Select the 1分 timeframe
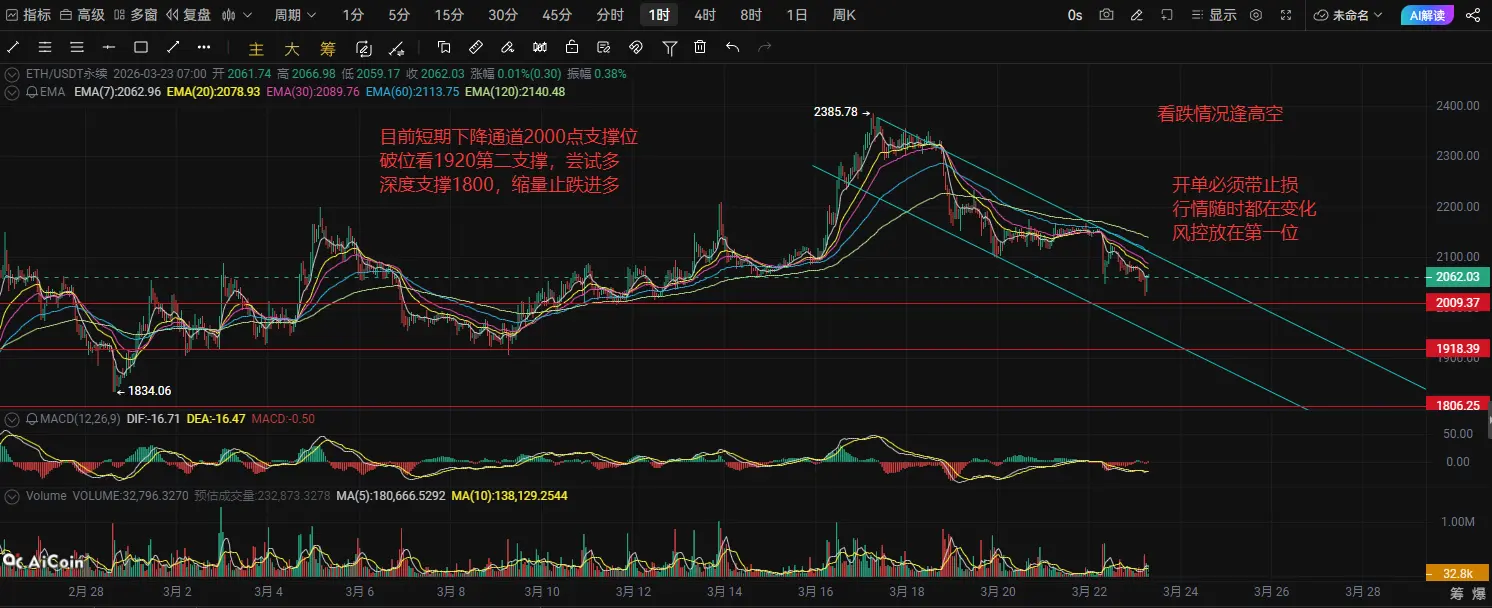This screenshot has width=1492, height=608. (353, 15)
